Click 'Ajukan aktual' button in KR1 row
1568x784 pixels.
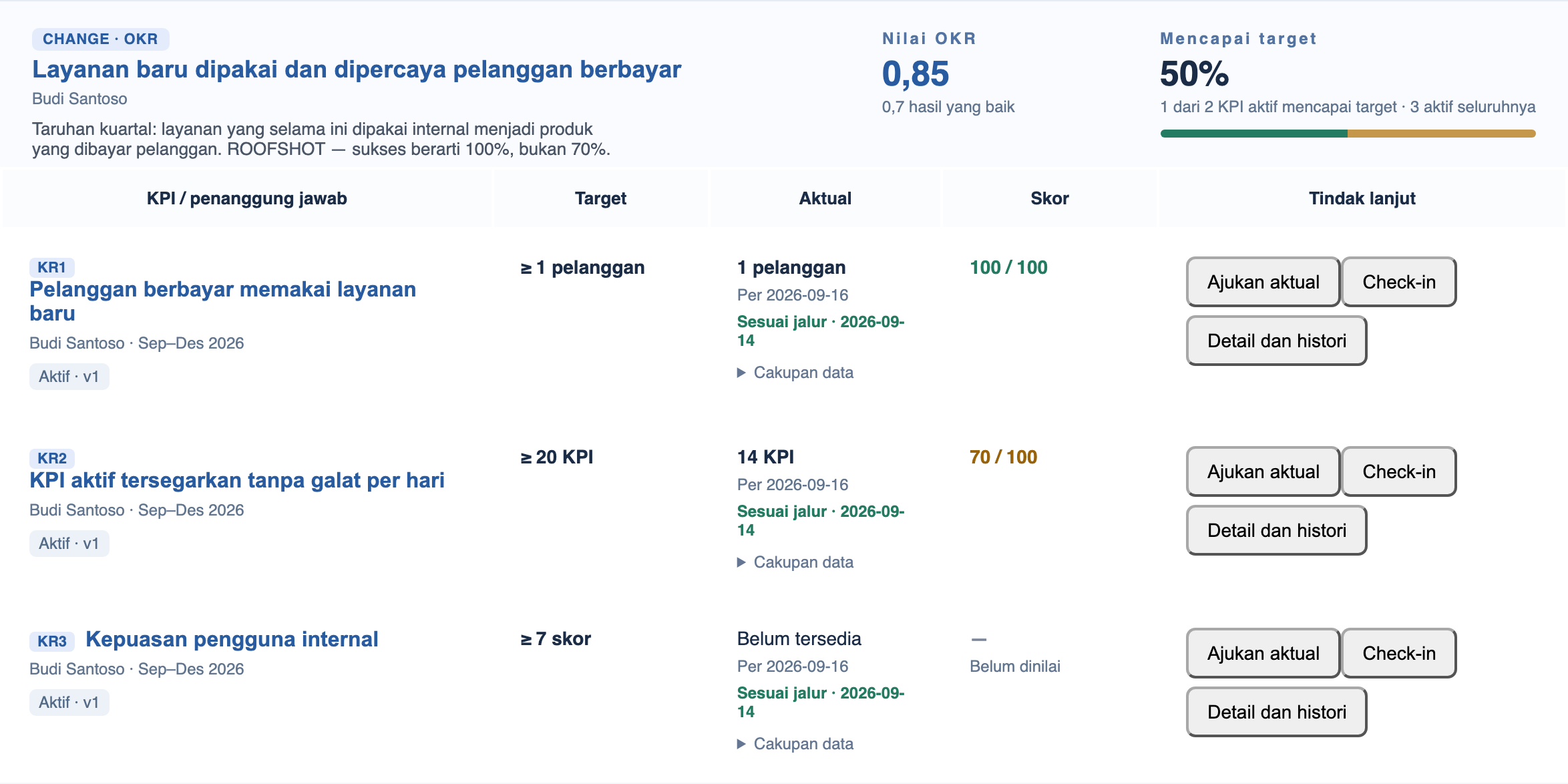coord(1263,282)
